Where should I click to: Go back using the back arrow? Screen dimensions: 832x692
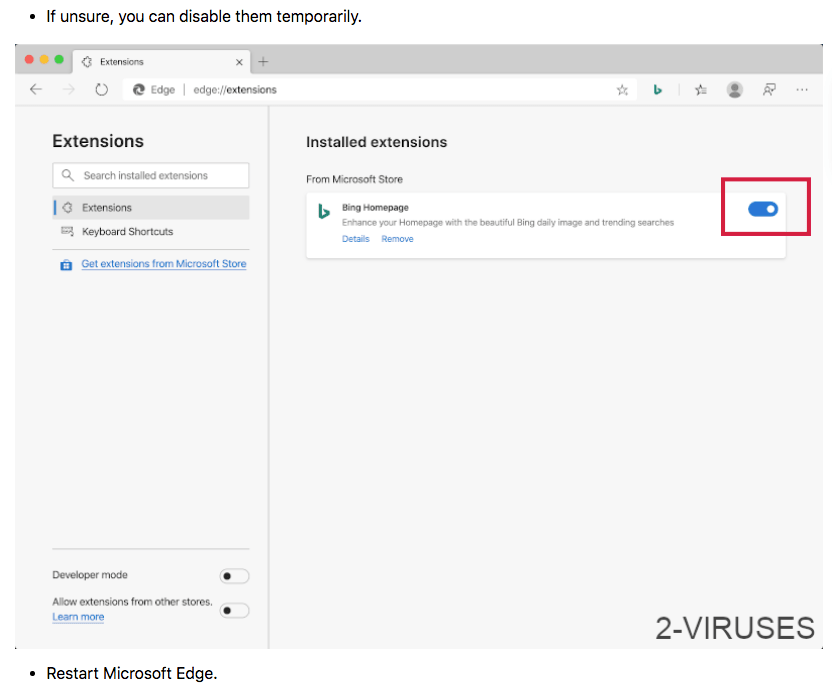click(36, 90)
